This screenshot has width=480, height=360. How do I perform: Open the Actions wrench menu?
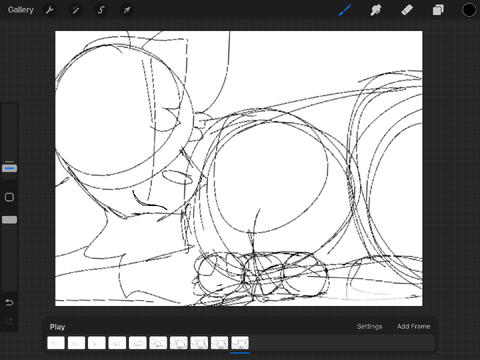50,10
